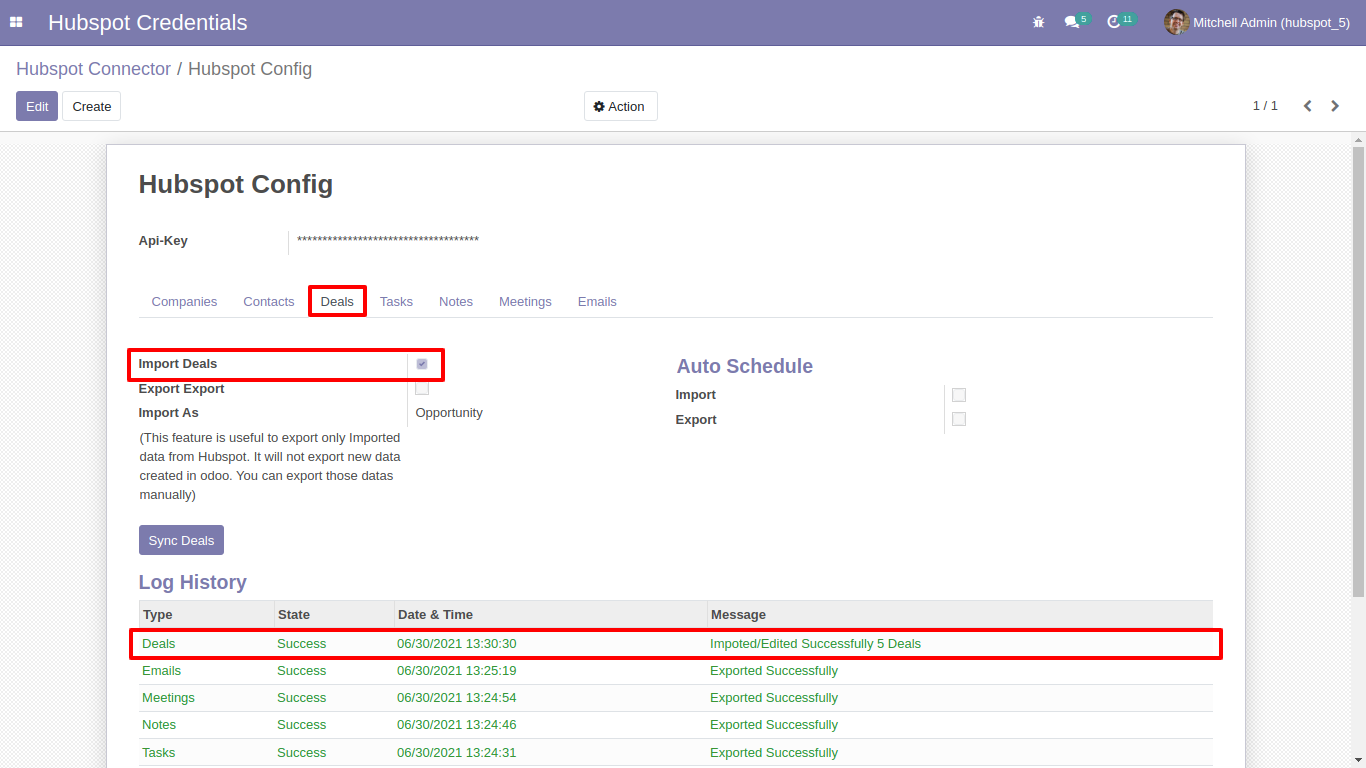This screenshot has width=1366, height=768.
Task: Switch to the Emails tab
Action: tap(597, 302)
